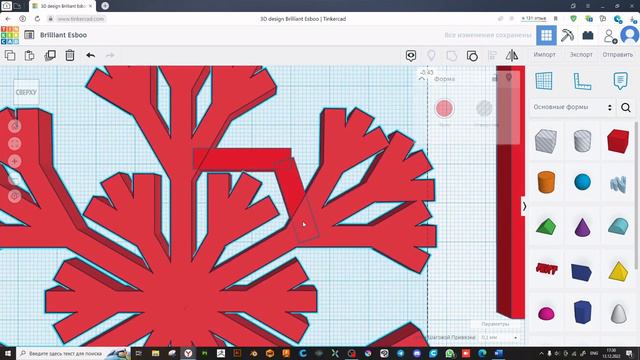The height and width of the screenshot is (360, 640).
Task: Open the user profile avatar
Action: pos(630,35)
